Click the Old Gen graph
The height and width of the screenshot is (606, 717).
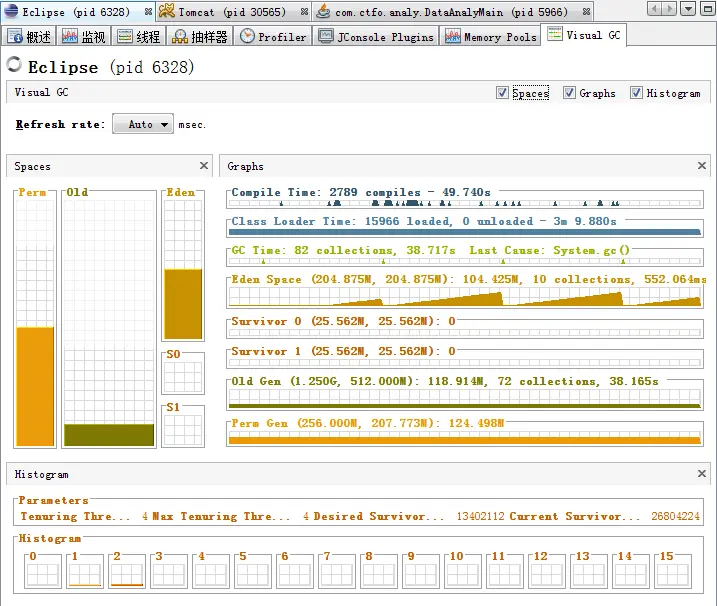click(465, 398)
